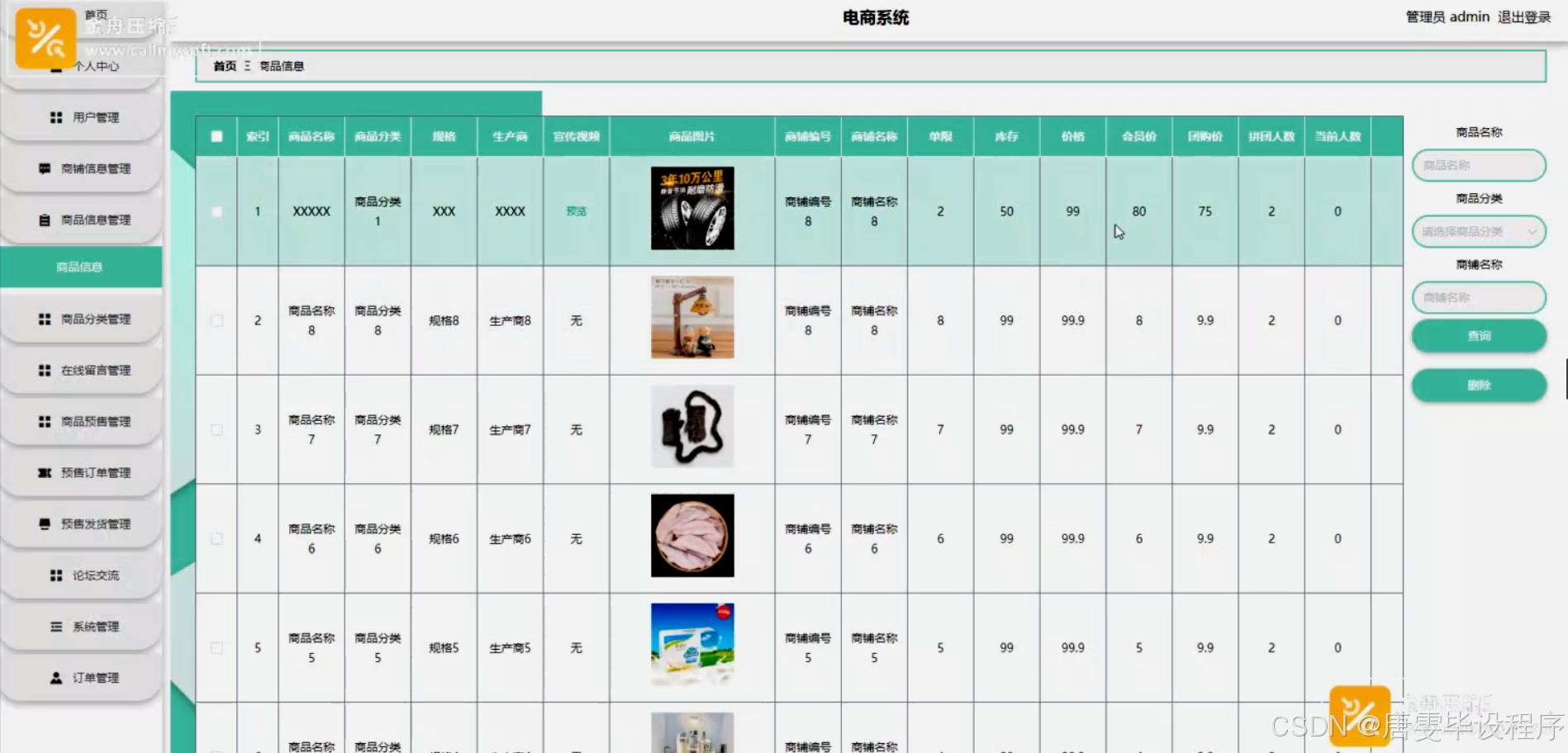Check the checkbox for row 3 商品名称7

pyautogui.click(x=216, y=429)
